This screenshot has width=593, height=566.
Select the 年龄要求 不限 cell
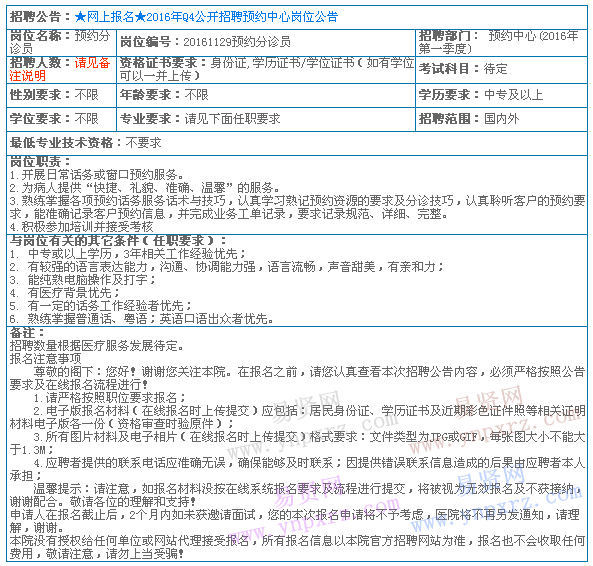[266, 95]
